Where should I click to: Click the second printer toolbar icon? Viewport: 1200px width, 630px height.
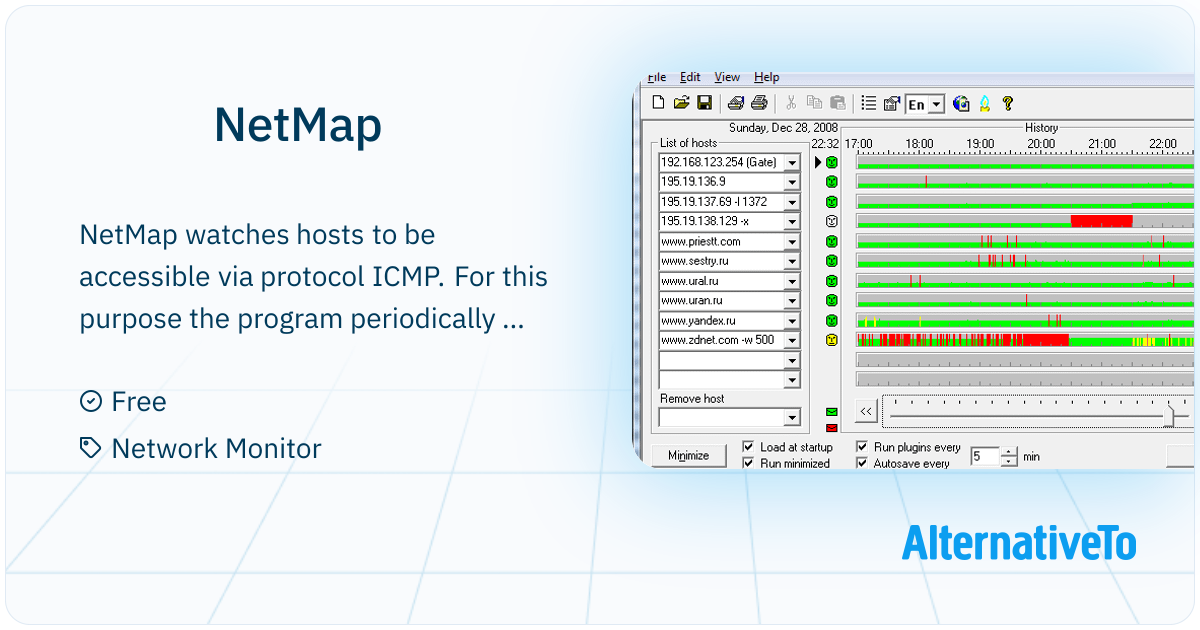(759, 103)
